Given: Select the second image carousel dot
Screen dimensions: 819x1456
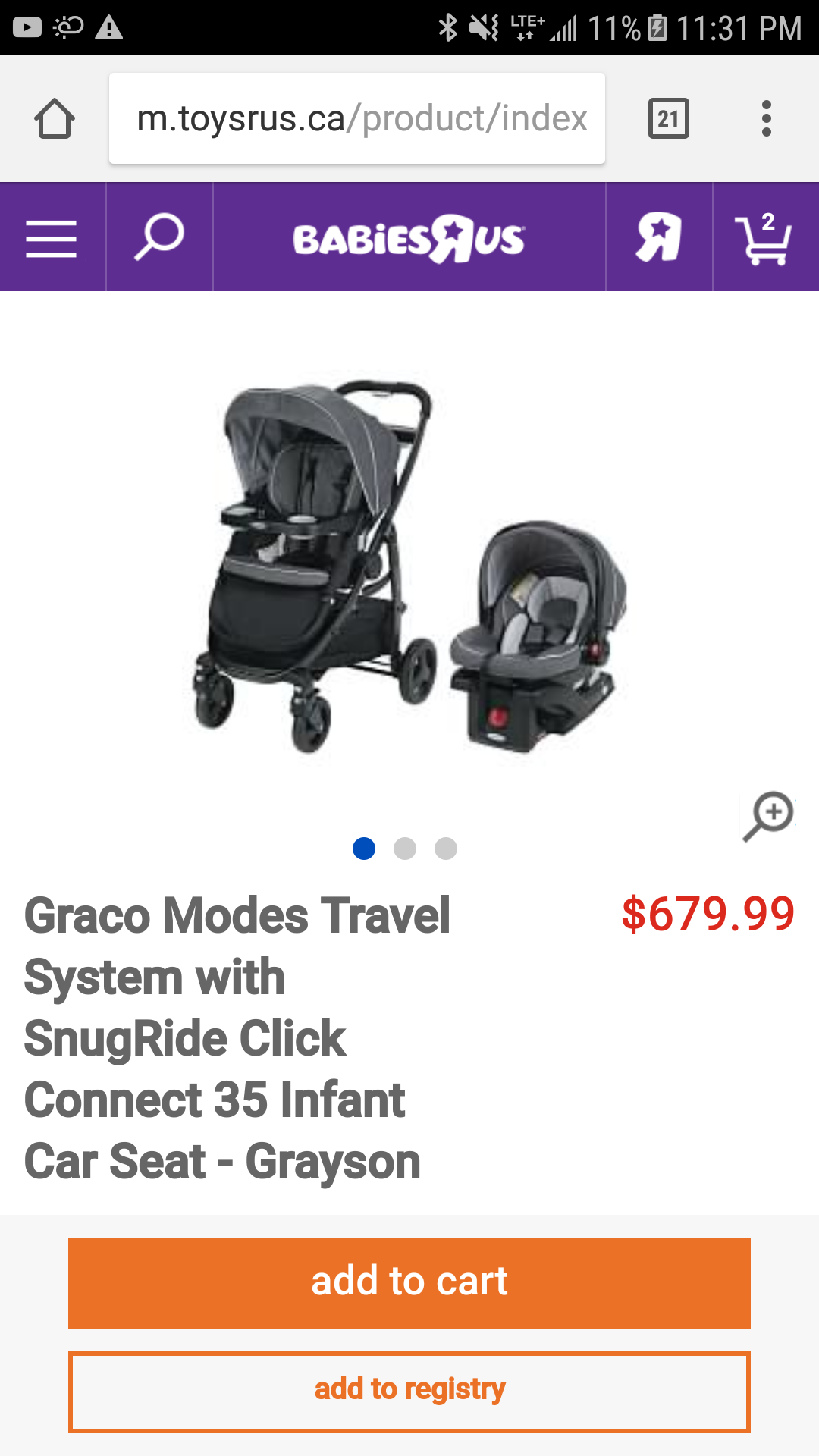Looking at the screenshot, I should pos(405,849).
